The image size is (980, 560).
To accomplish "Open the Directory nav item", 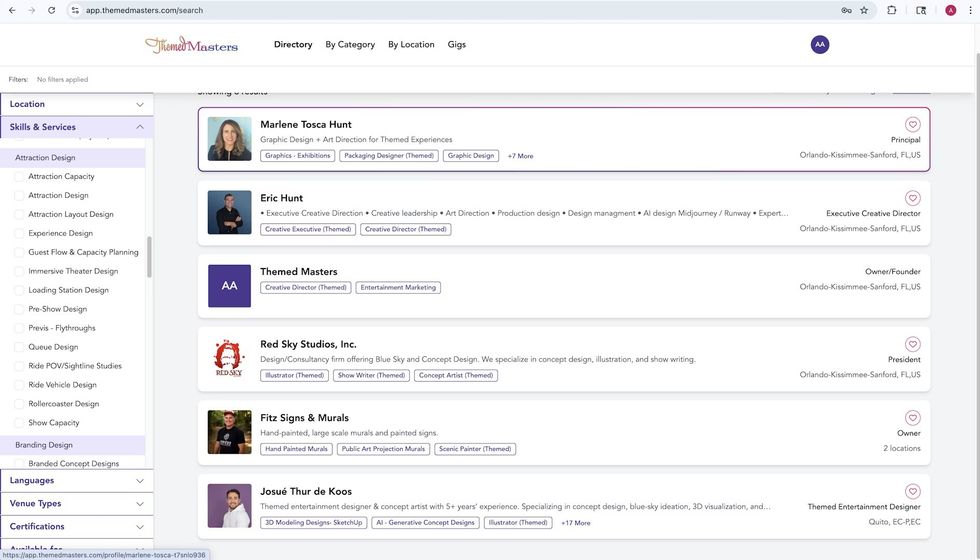I will (x=293, y=44).
